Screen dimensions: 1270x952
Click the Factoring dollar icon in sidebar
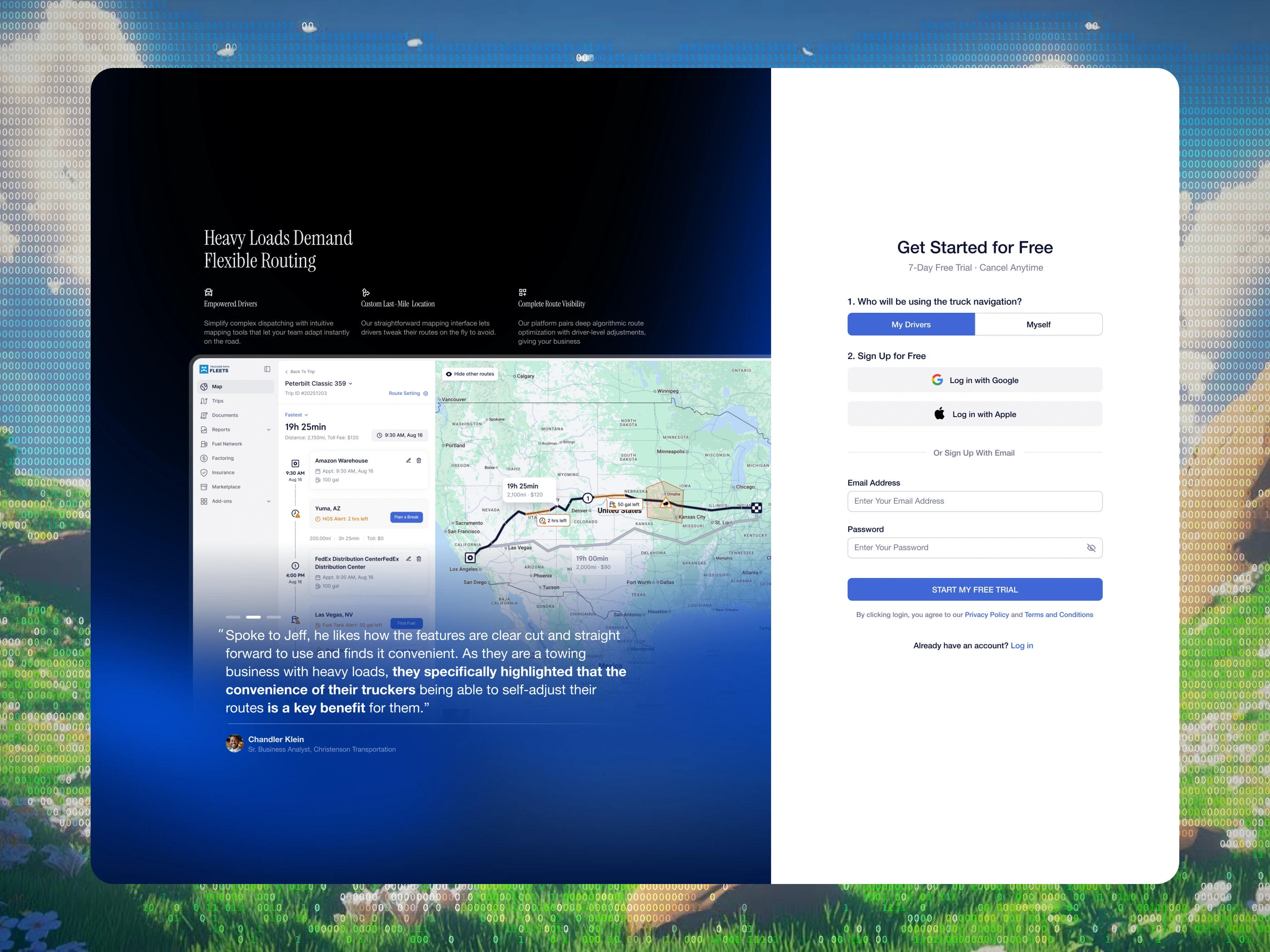pyautogui.click(x=204, y=458)
